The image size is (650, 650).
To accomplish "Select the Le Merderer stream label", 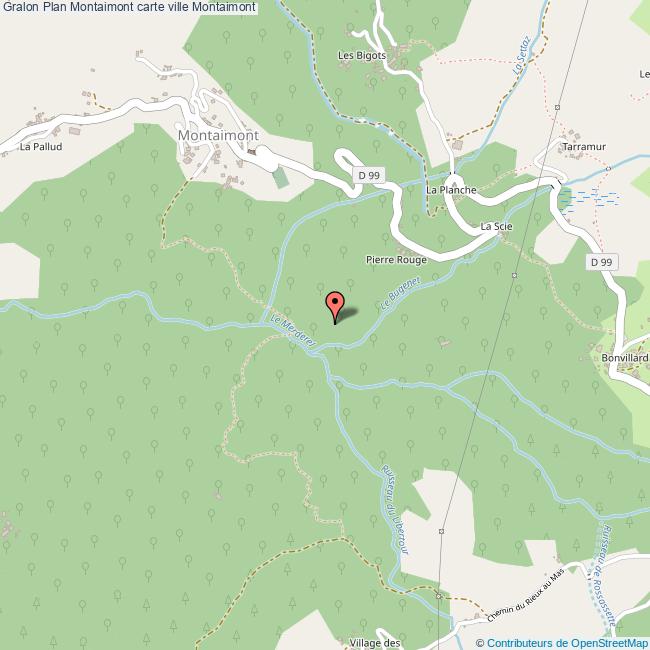I will click(293, 330).
